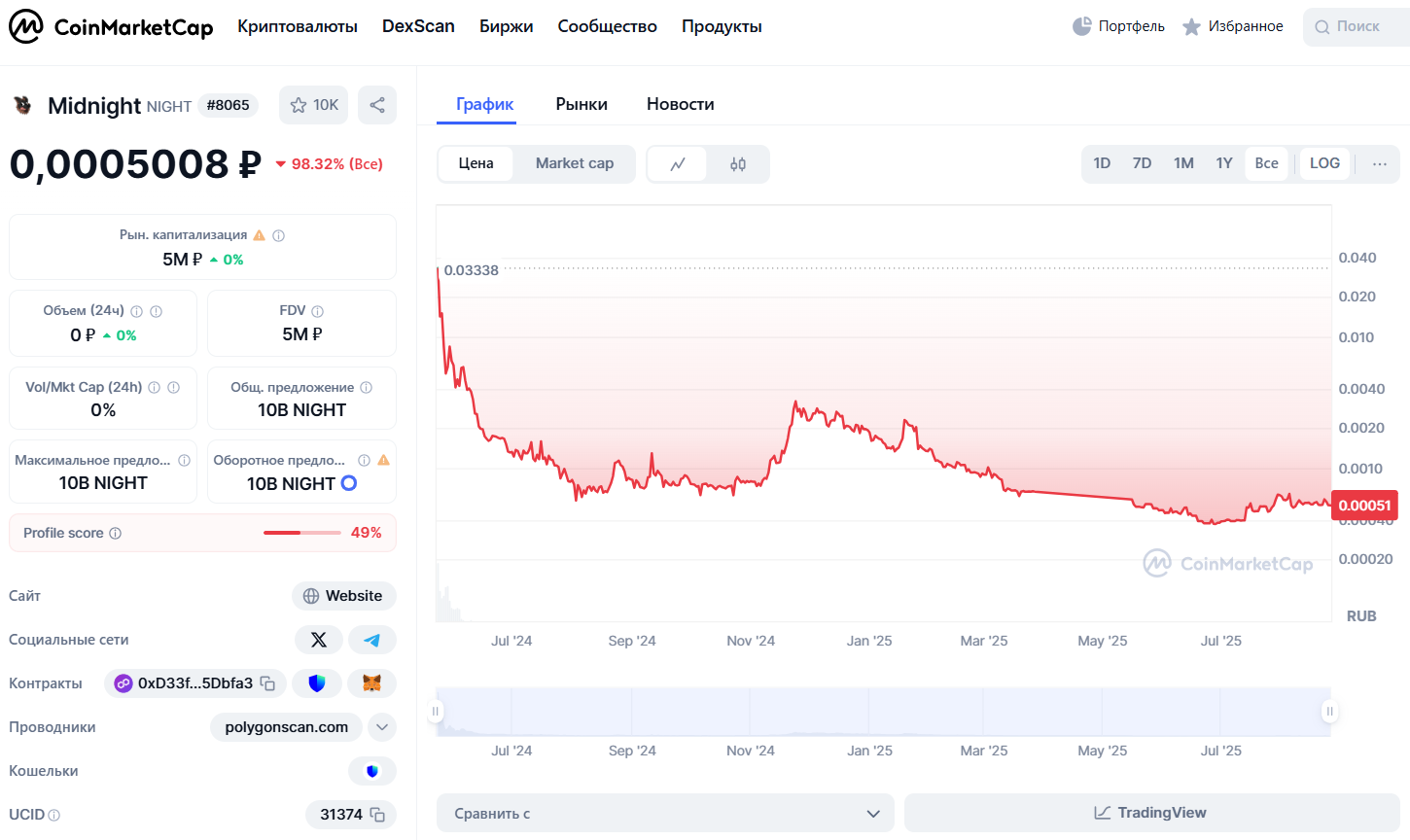This screenshot has height=840, width=1410.
Task: Switch chart to Market cap mode
Action: [x=575, y=163]
